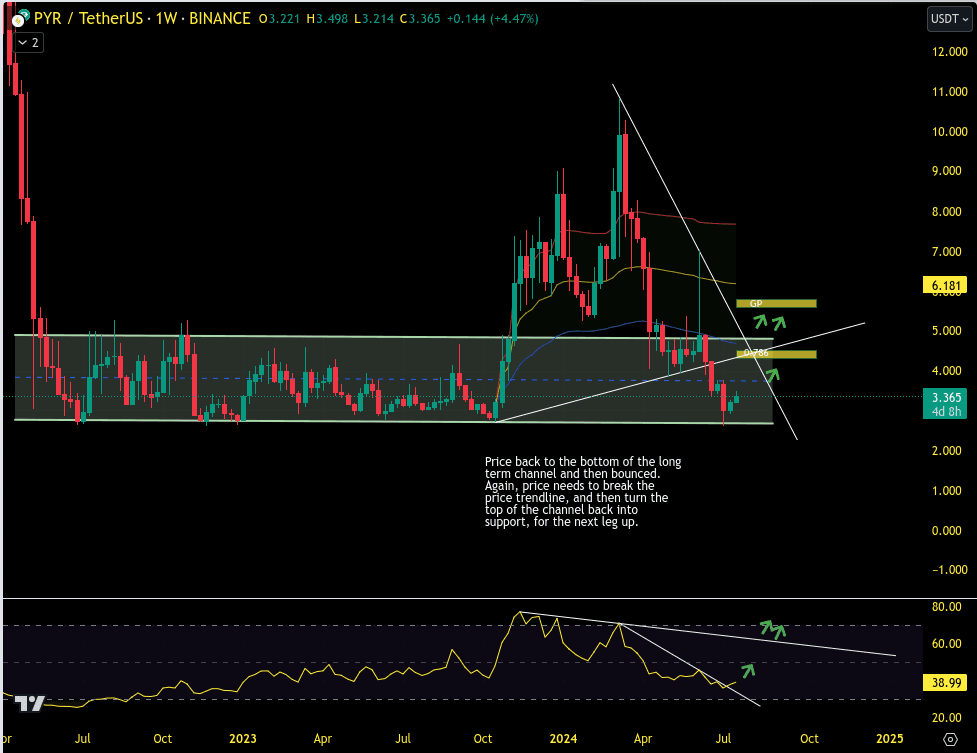Collapse the indicator legend showing 2

pos(29,42)
